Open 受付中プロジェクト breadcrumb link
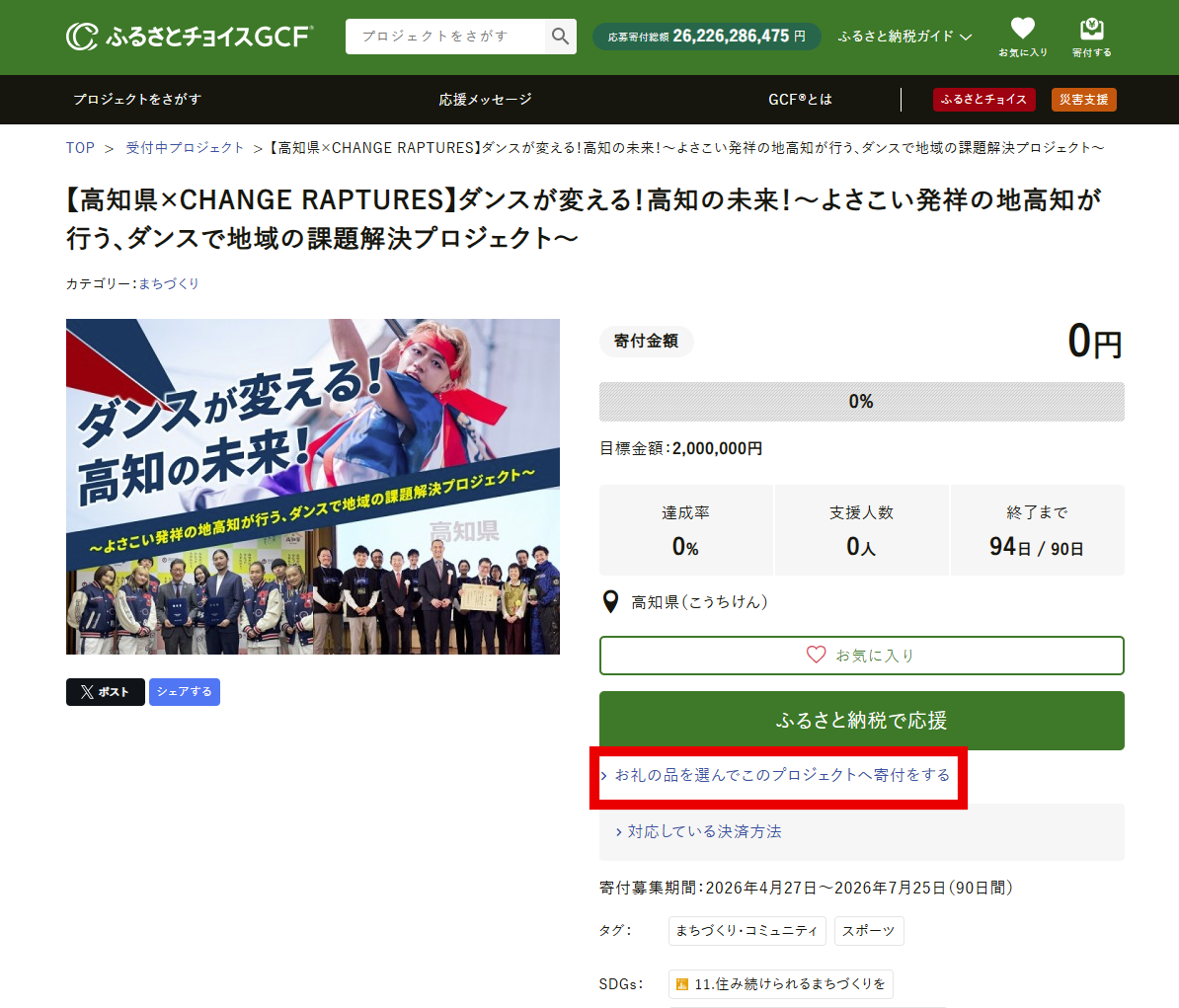Viewport: 1179px width, 1008px height. pyautogui.click(x=185, y=148)
